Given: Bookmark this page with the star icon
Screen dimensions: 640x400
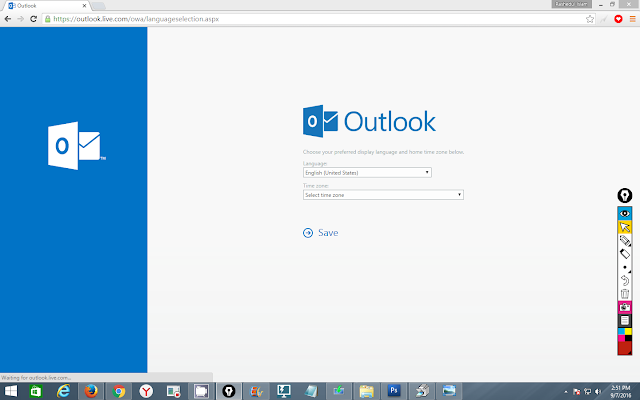Looking at the screenshot, I should tap(589, 19).
